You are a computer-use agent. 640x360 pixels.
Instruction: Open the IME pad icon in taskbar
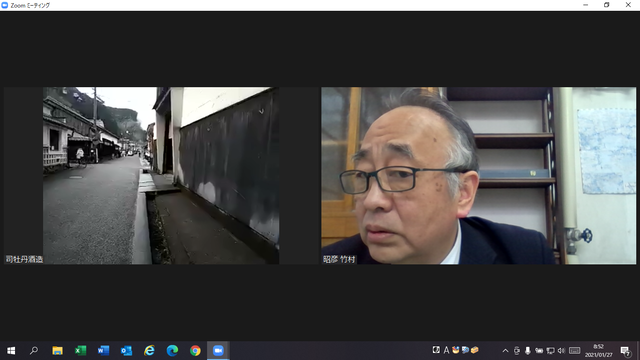436,350
